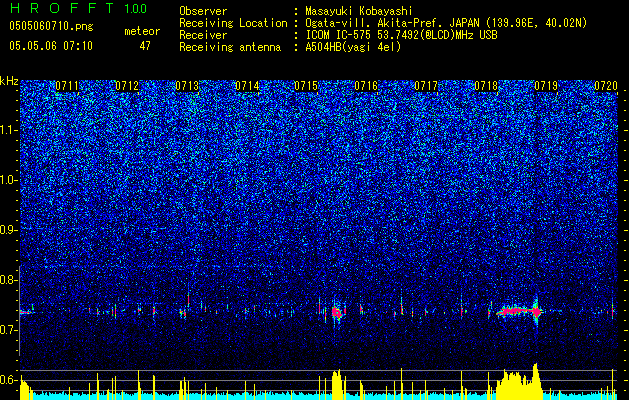The image size is (629, 400).
Task: Click the 0.9 kHz axis label
Action: tap(8, 230)
